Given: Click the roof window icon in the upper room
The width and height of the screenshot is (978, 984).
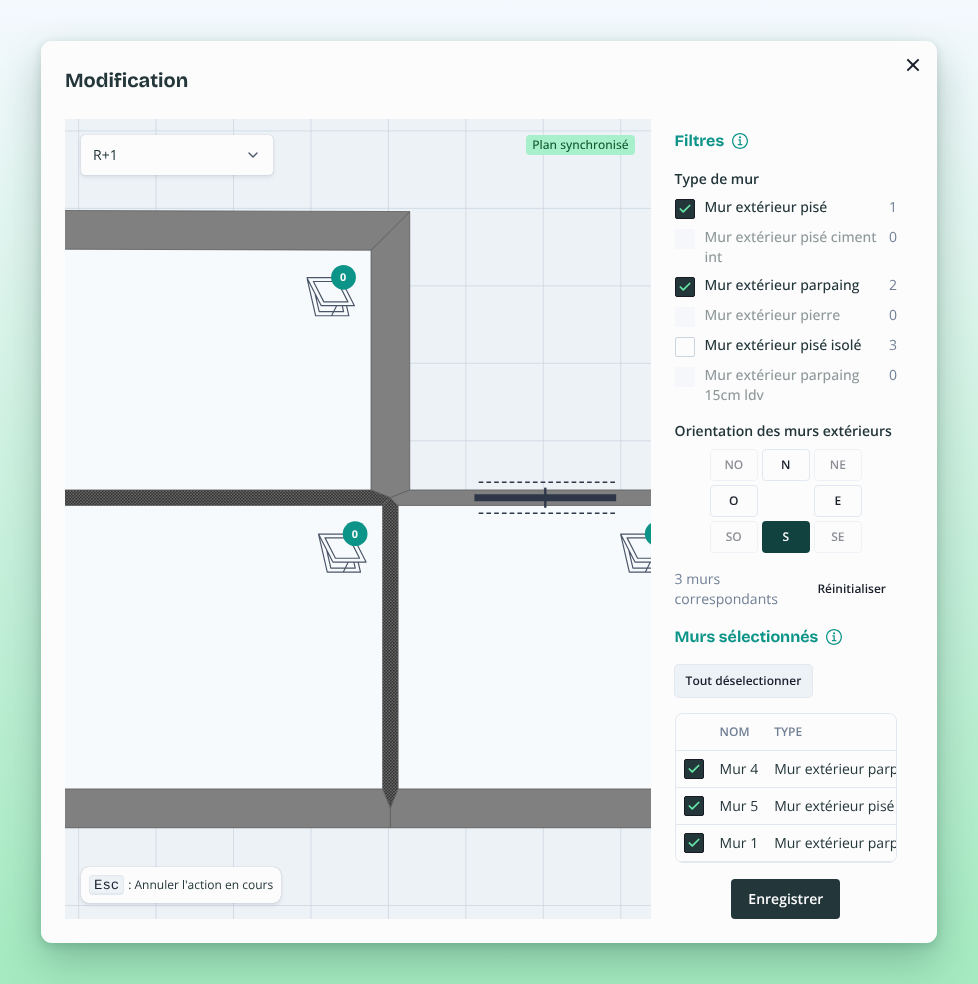Looking at the screenshot, I should pyautogui.click(x=330, y=296).
